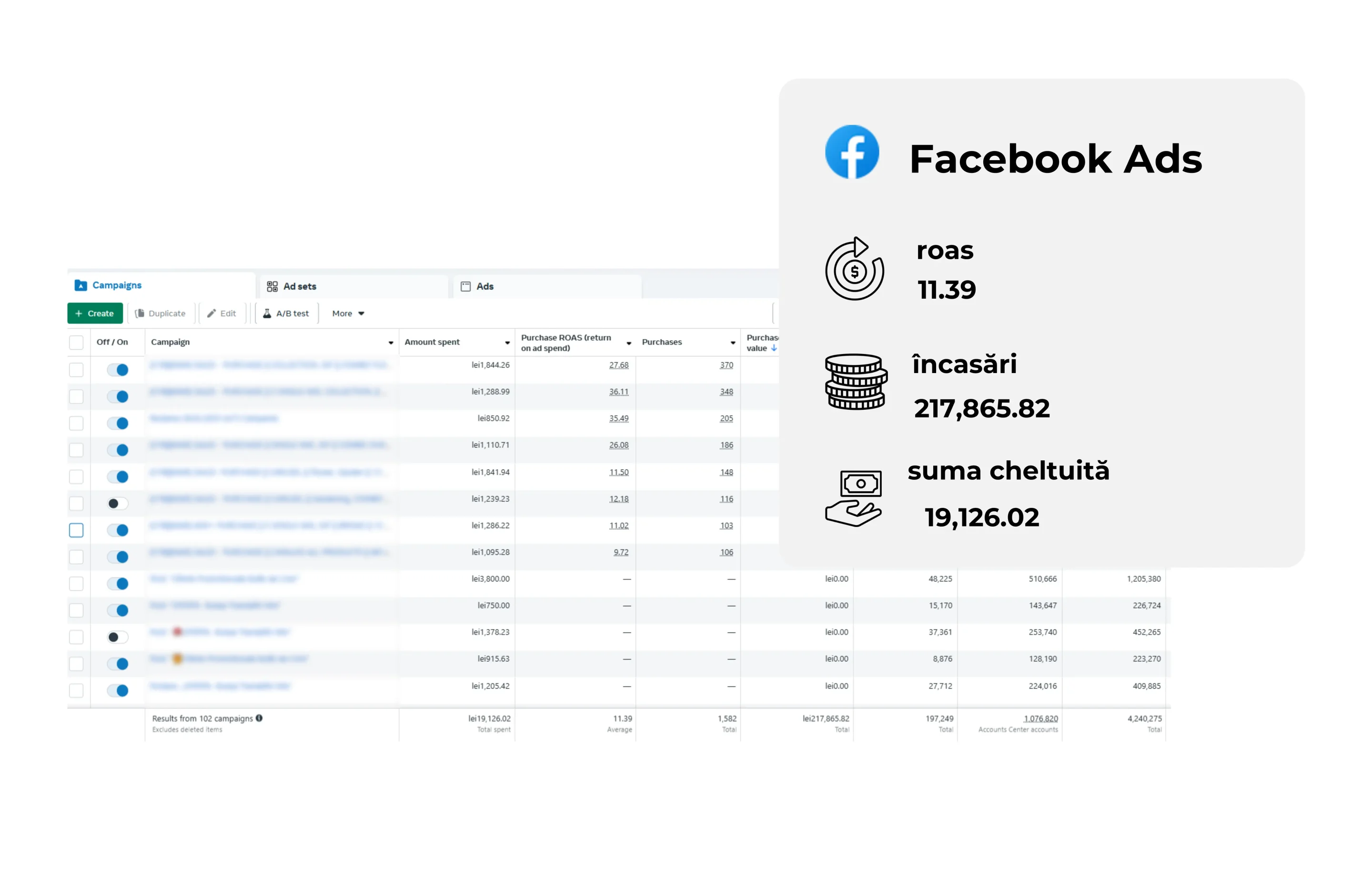Click the Ad sets grid icon

(x=272, y=285)
